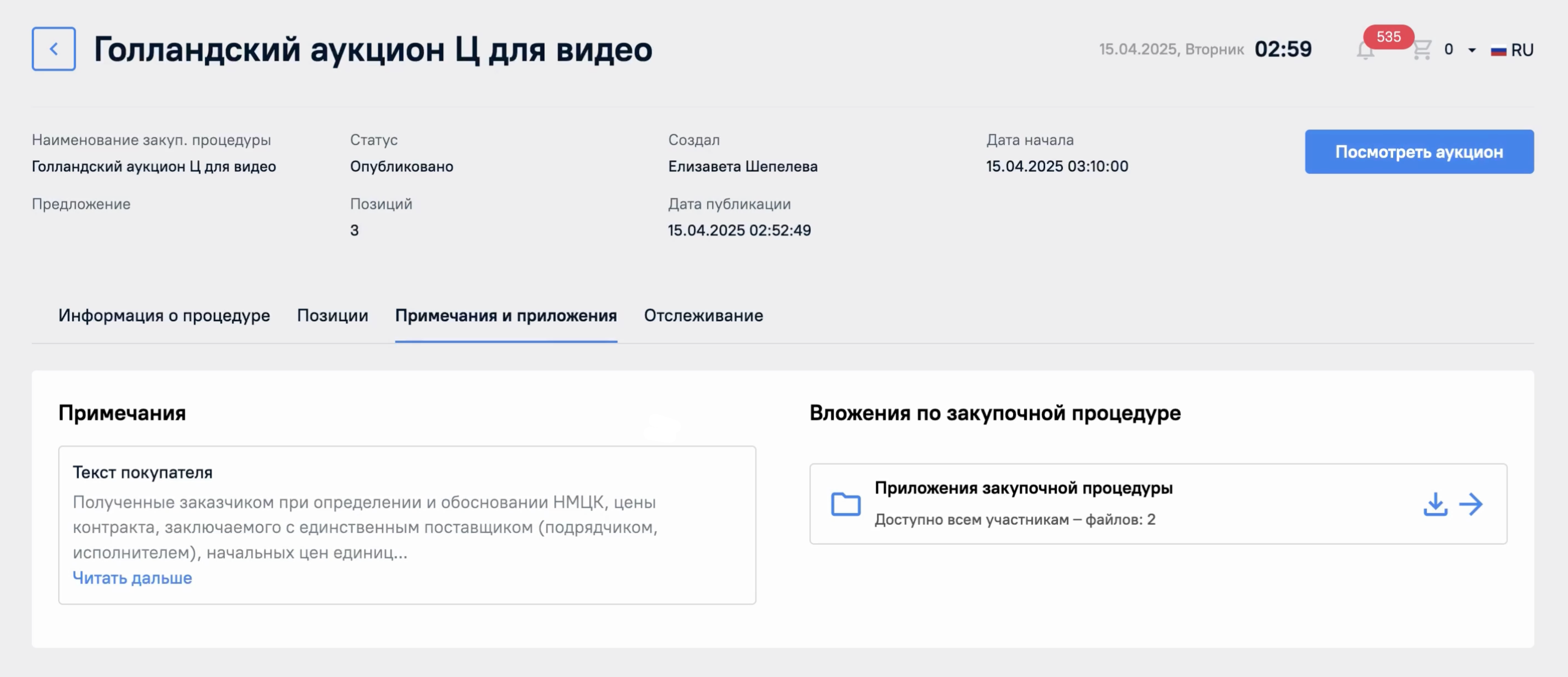Click the Russian flag icon
1568x677 pixels.
click(x=1498, y=51)
